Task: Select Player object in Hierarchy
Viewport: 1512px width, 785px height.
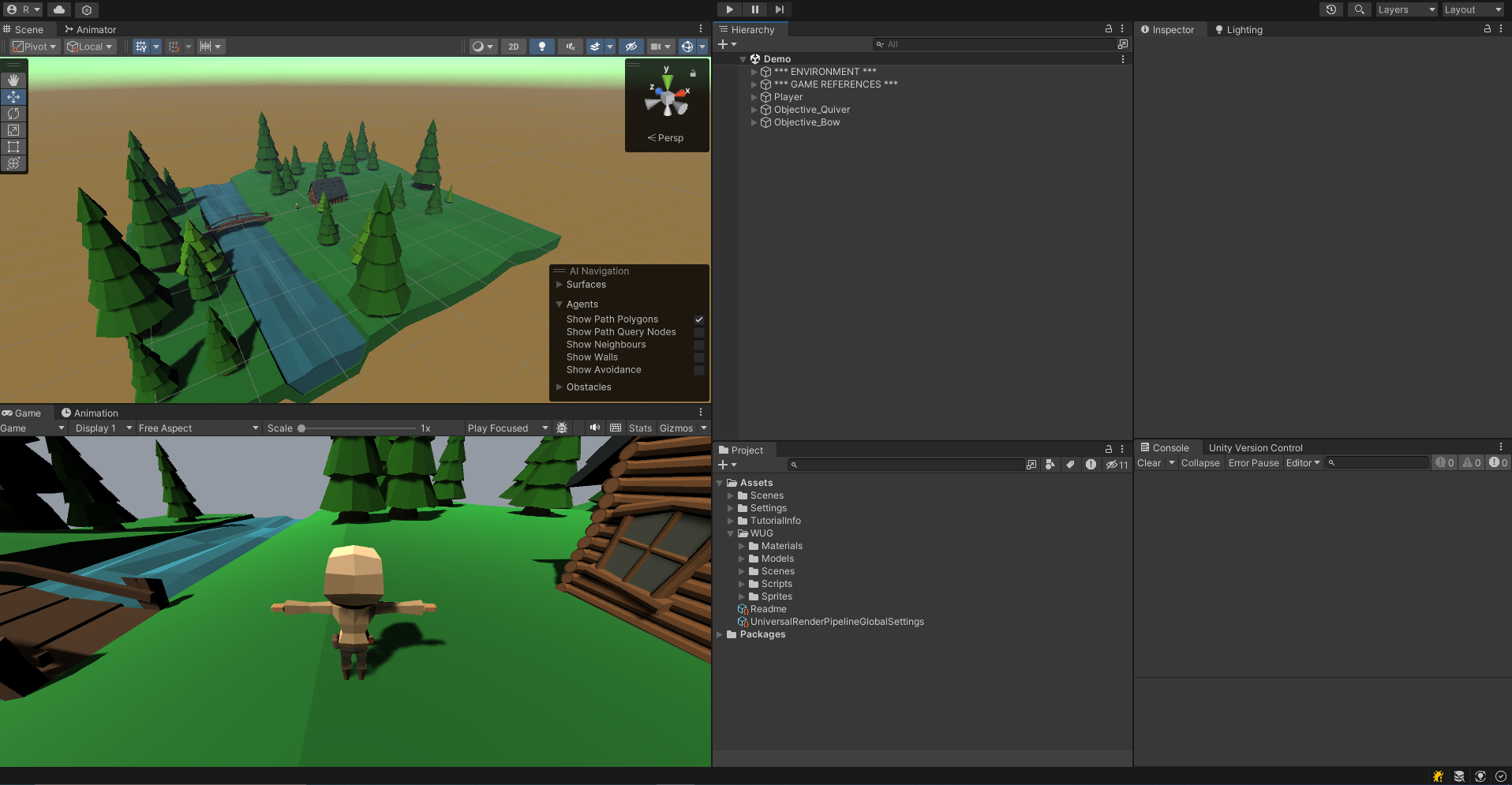Action: tap(788, 97)
